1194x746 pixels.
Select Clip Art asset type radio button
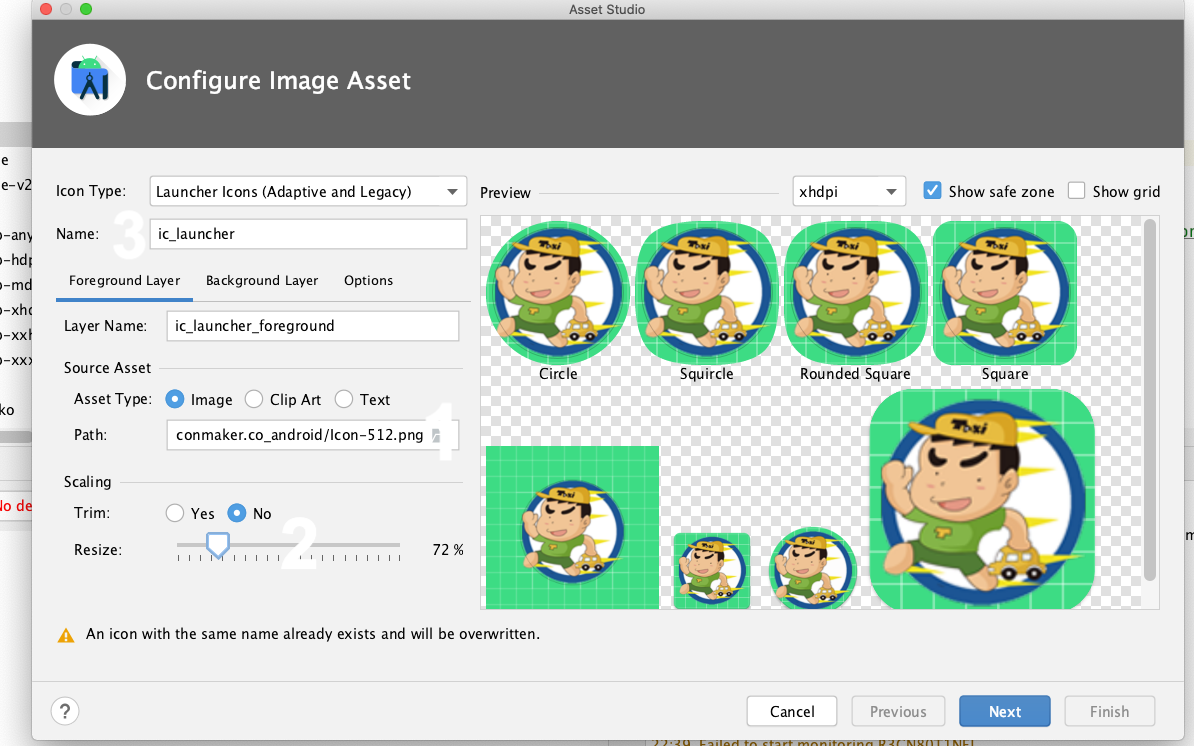coord(254,399)
